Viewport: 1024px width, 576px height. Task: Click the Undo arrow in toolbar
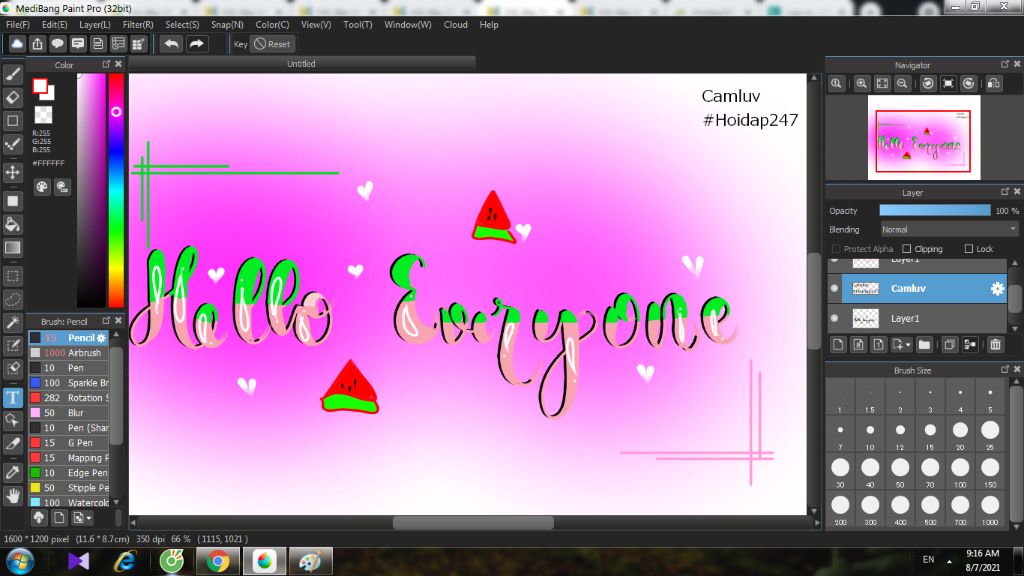click(x=172, y=44)
